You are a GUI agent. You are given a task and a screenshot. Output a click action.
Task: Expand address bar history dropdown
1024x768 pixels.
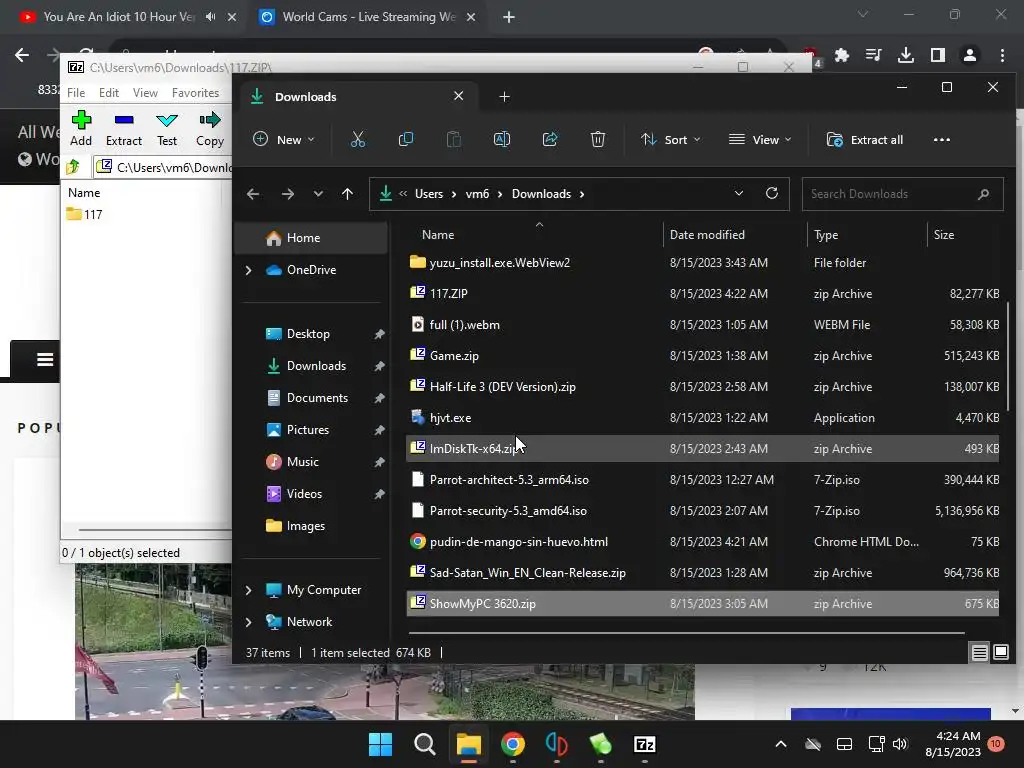739,193
